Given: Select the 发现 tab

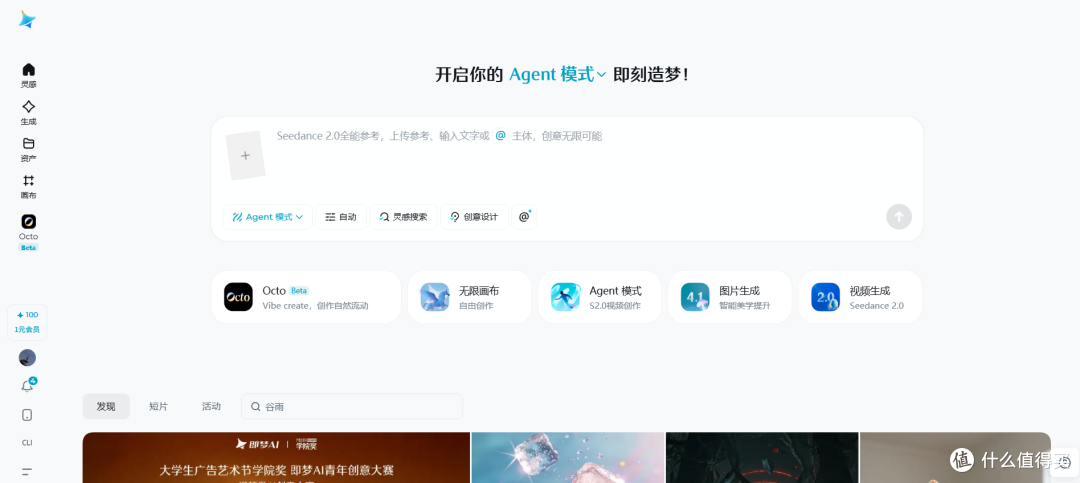Looking at the screenshot, I should (x=106, y=407).
